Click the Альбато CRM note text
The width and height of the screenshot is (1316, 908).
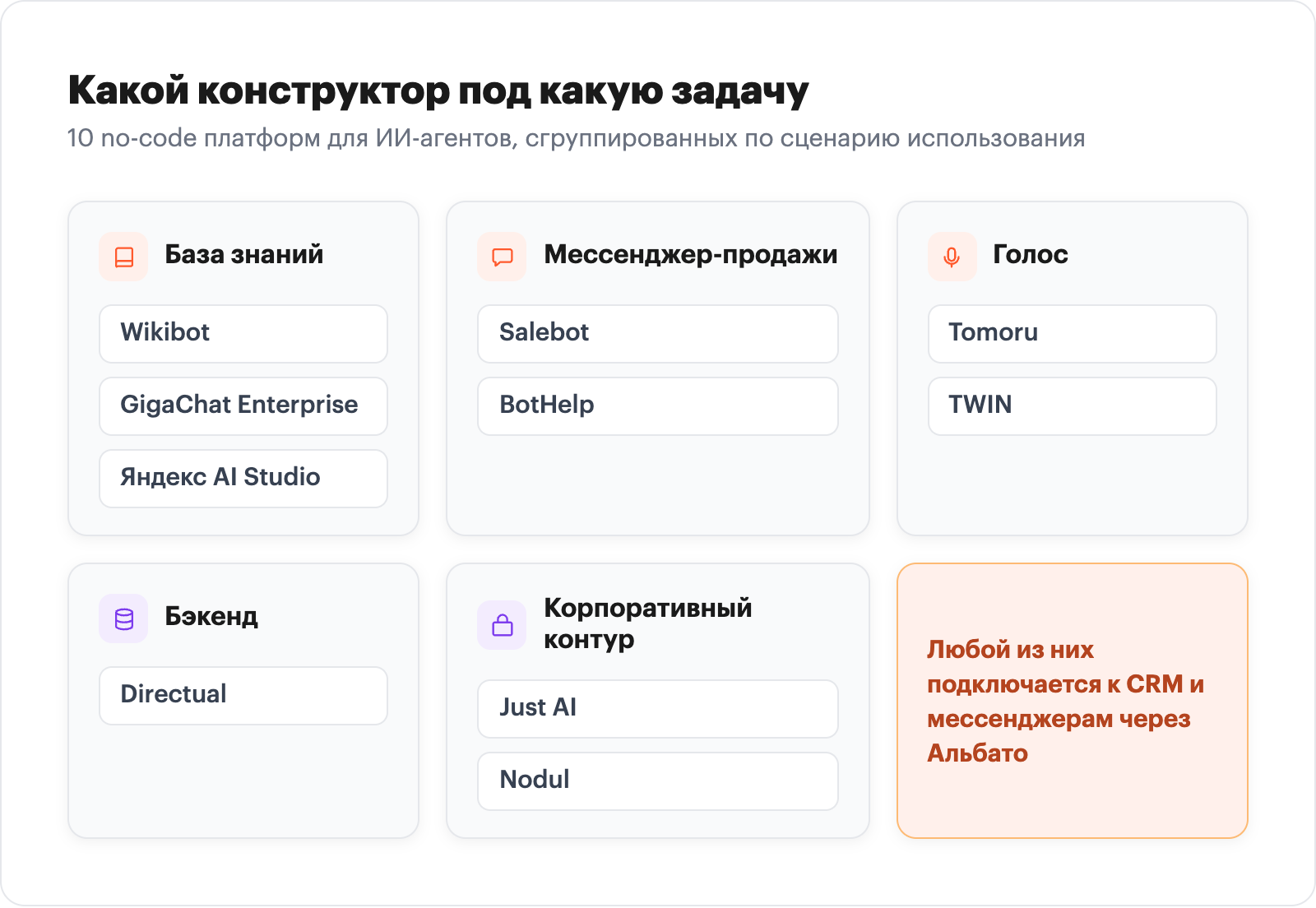1065,701
